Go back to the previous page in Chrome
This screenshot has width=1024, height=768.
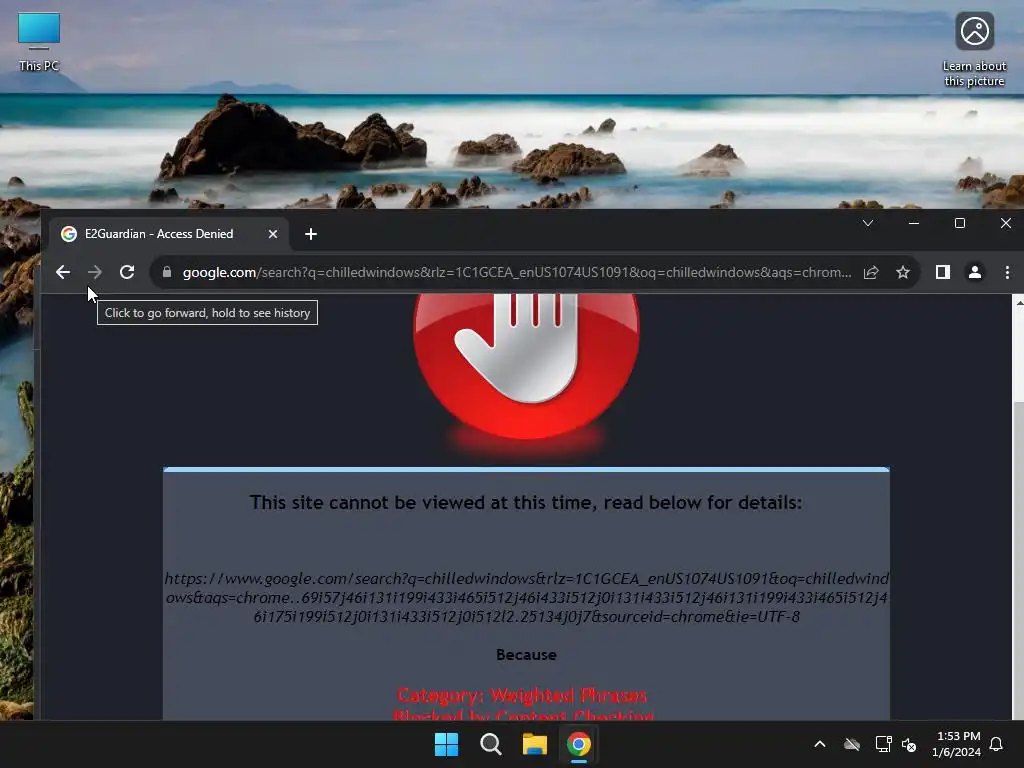[x=63, y=272]
